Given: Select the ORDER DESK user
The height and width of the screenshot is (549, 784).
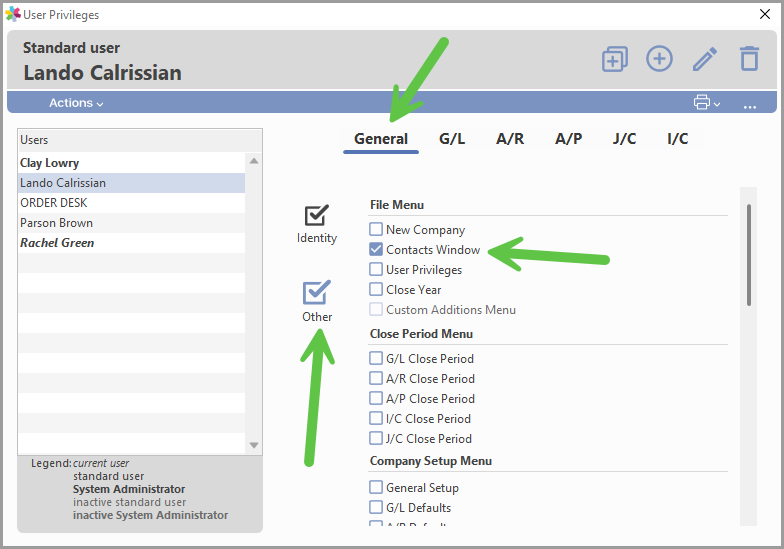Looking at the screenshot, I should [132, 203].
